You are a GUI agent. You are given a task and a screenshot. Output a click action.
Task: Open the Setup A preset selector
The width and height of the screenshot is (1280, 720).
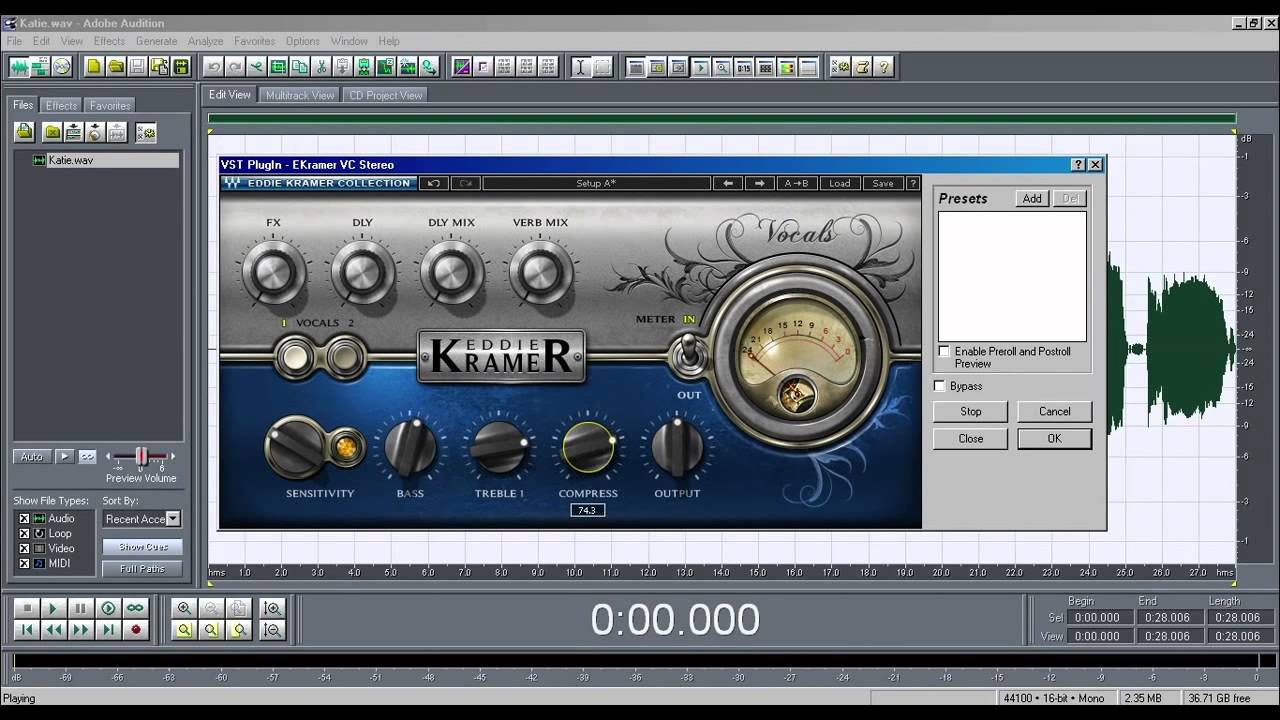(x=595, y=183)
